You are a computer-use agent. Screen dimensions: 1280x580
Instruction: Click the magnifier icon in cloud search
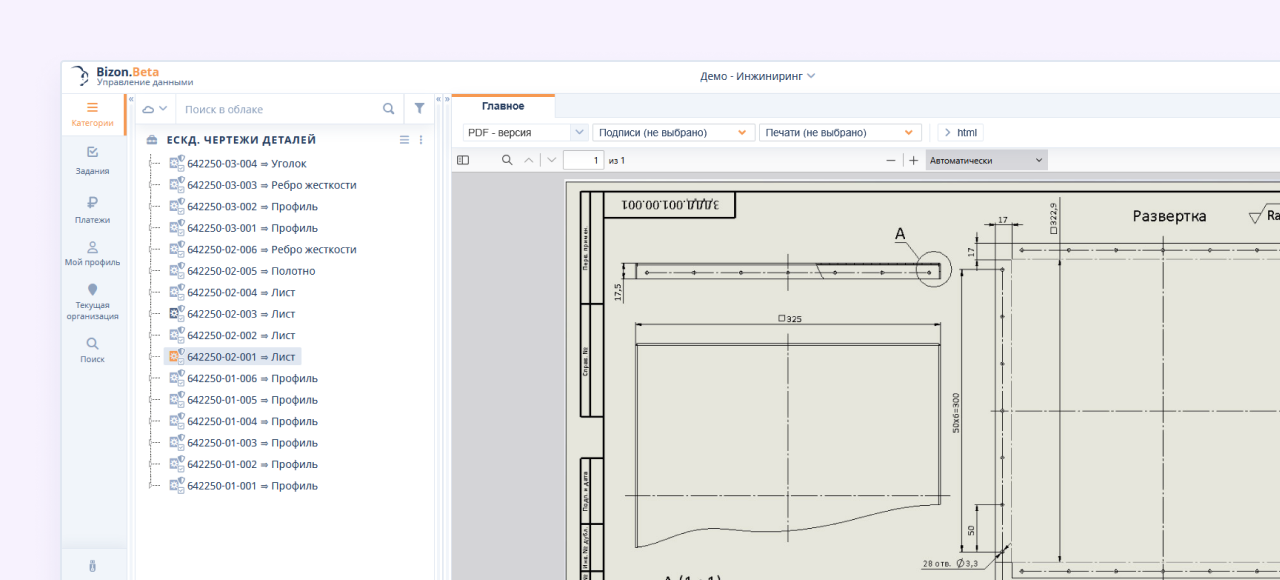389,109
